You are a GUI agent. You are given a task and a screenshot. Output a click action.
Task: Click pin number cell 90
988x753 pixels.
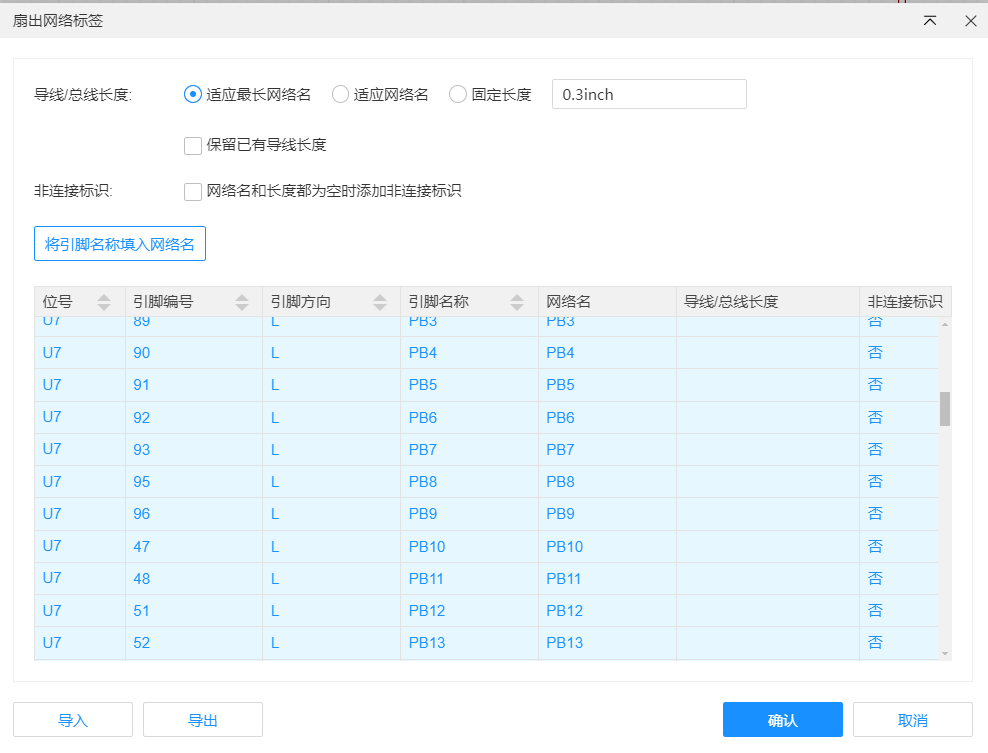point(194,353)
